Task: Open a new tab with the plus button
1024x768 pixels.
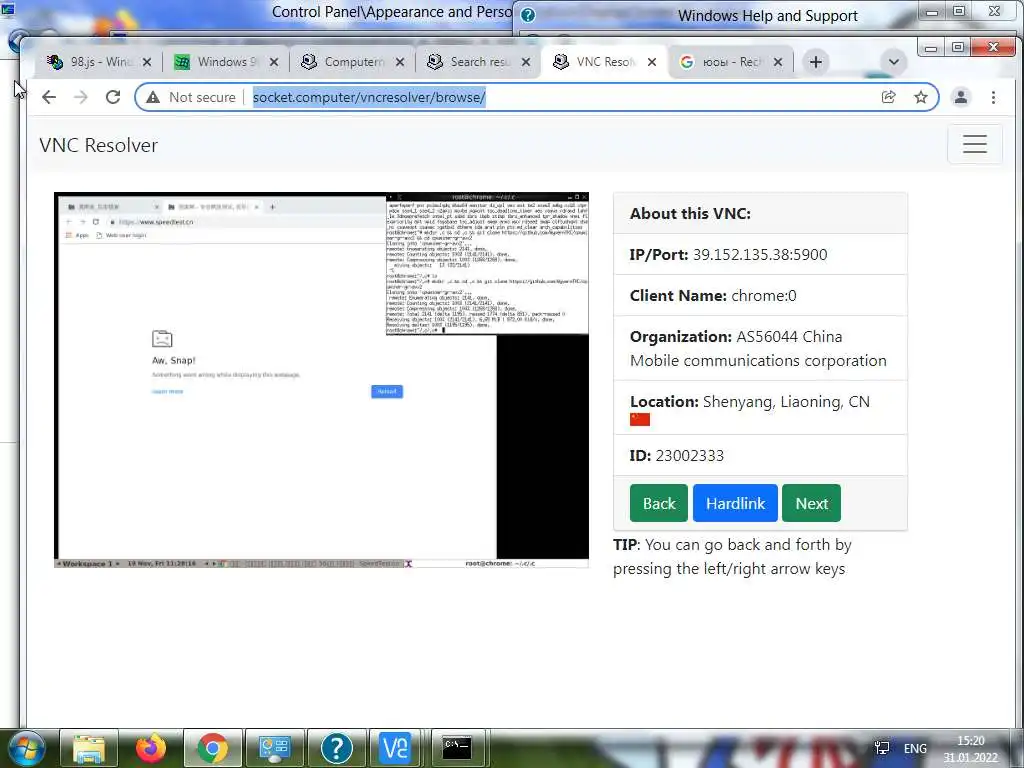Action: click(816, 62)
